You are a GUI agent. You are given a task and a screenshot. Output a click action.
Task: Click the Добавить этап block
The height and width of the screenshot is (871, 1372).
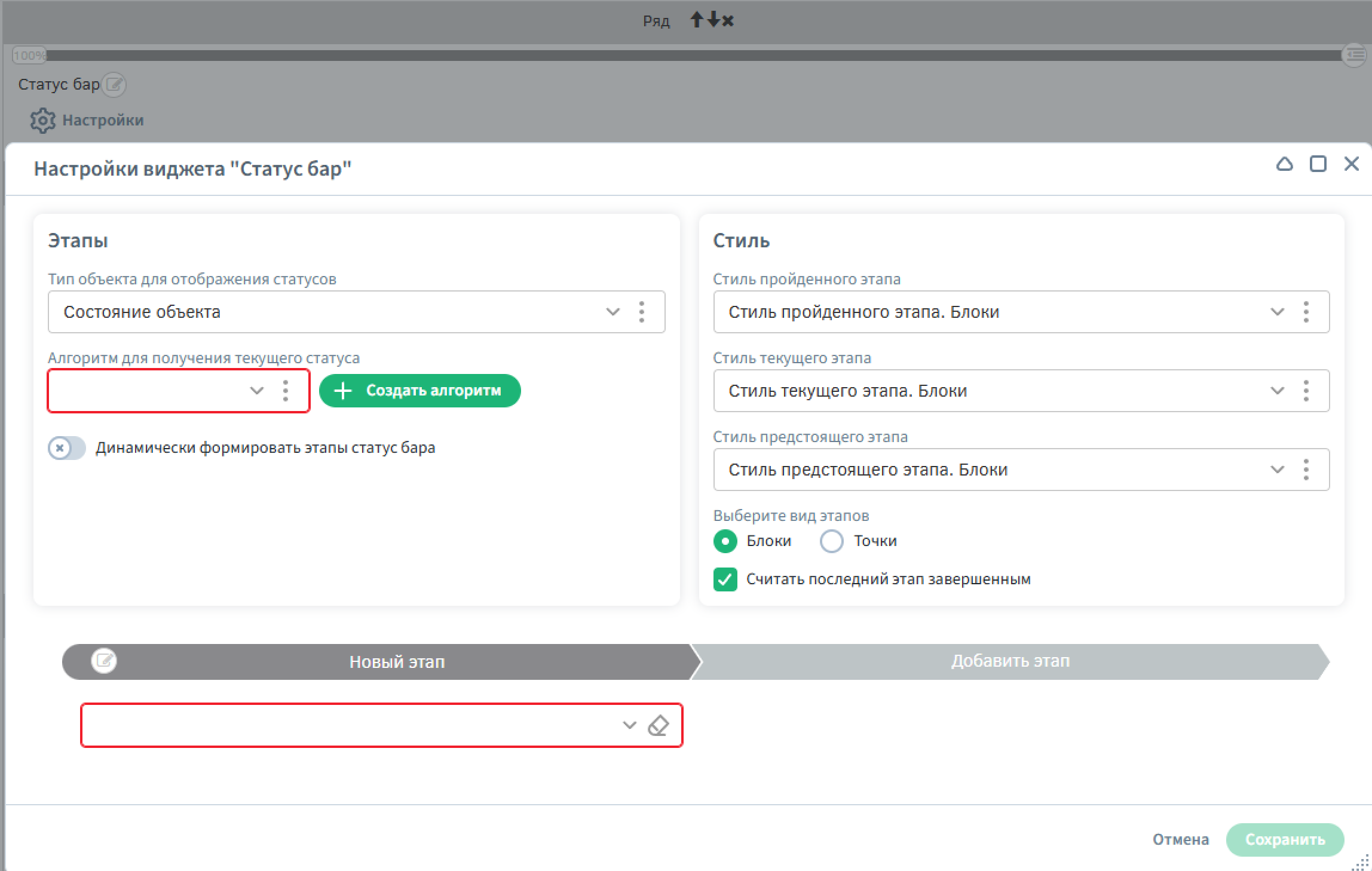tap(1010, 661)
